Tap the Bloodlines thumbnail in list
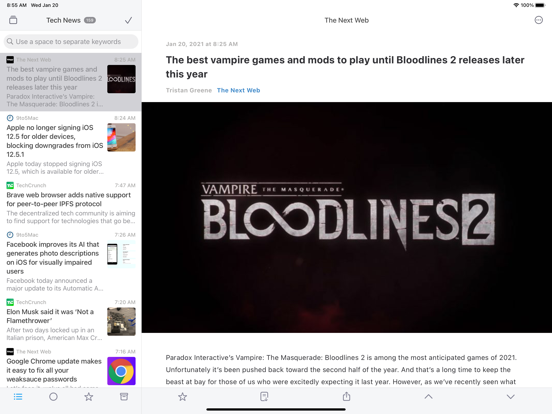 tap(121, 79)
